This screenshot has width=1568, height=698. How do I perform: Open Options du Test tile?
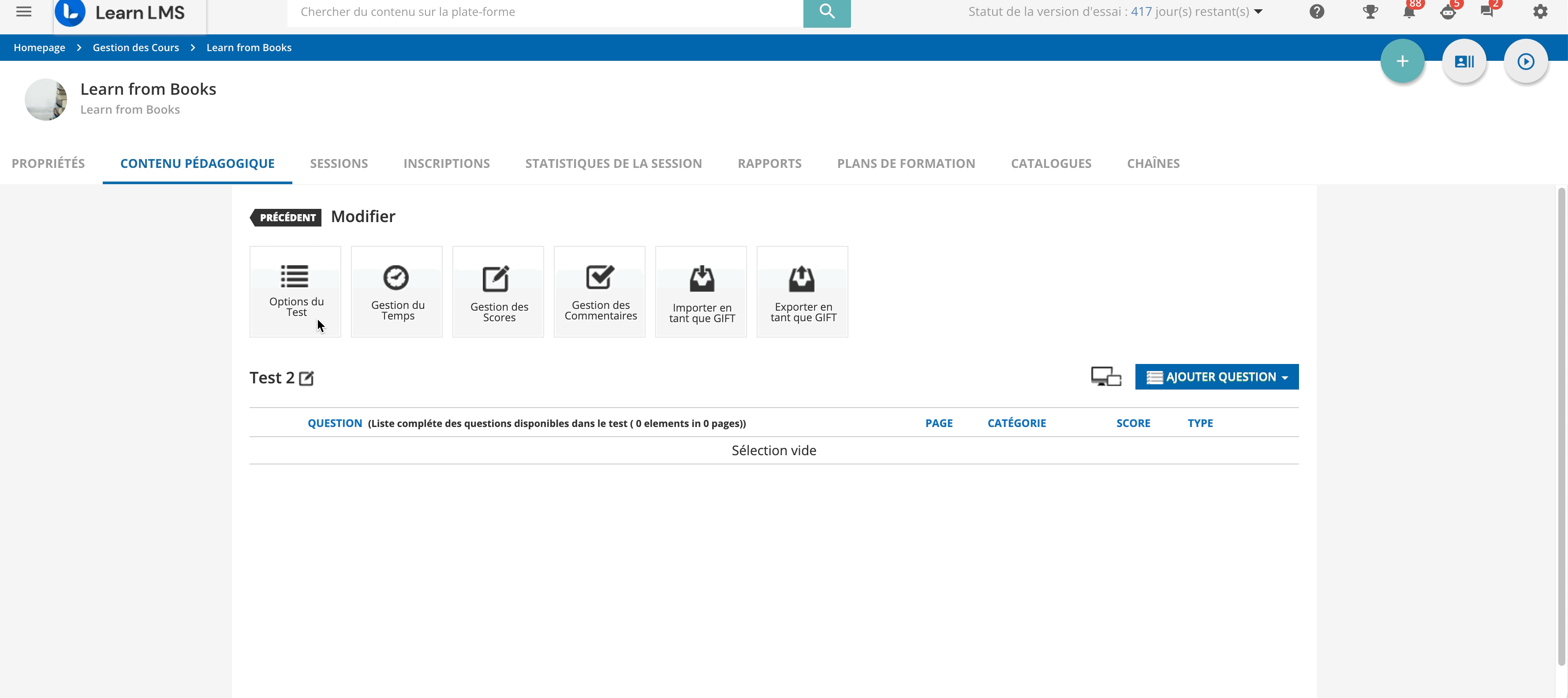295,291
